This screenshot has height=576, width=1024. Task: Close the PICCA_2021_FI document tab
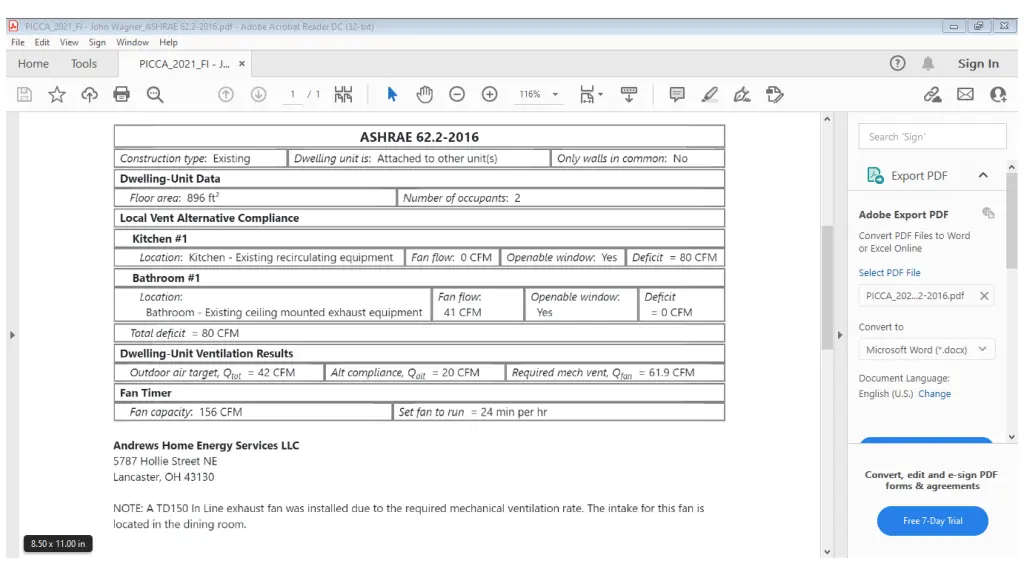pos(242,64)
